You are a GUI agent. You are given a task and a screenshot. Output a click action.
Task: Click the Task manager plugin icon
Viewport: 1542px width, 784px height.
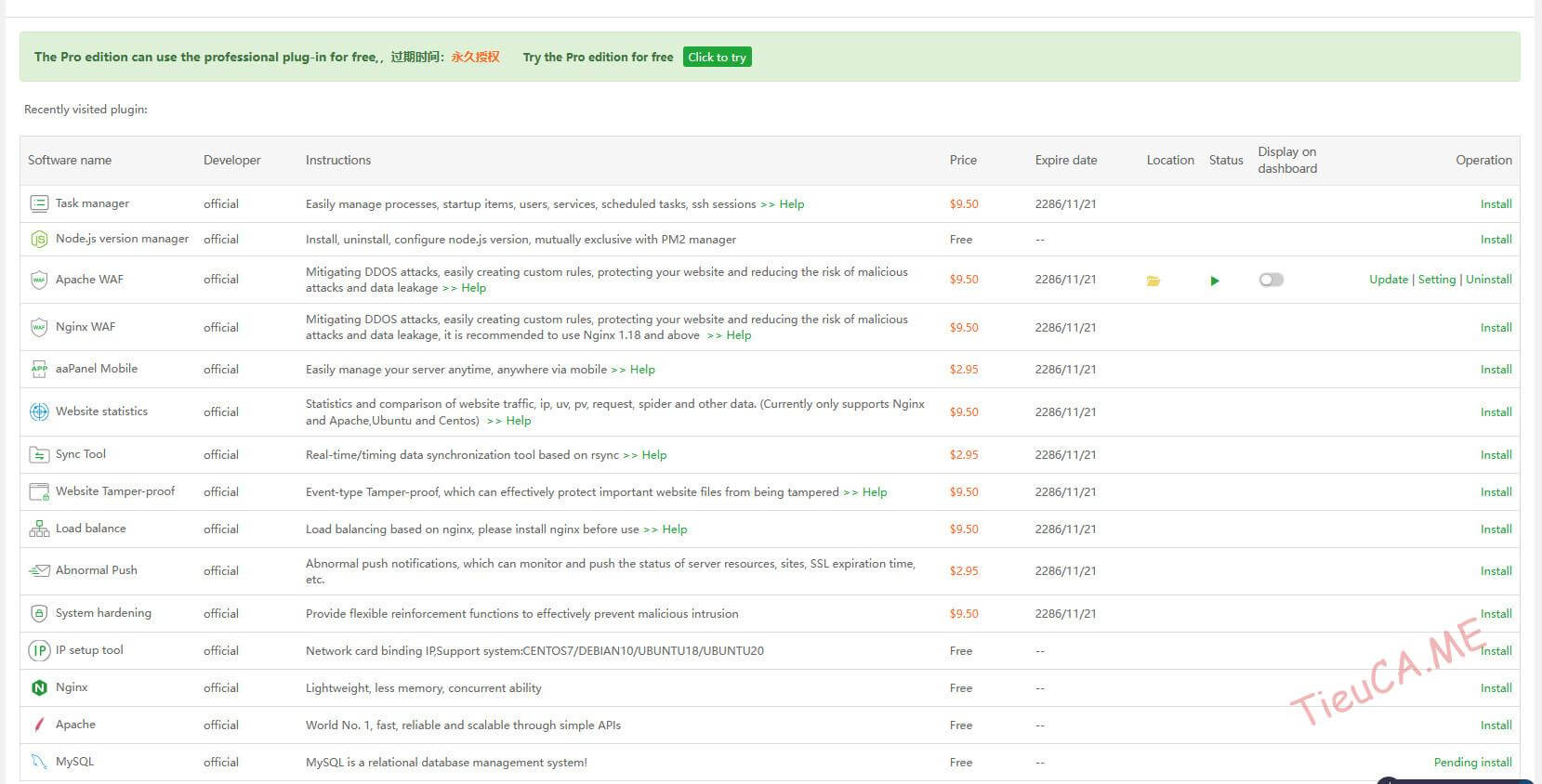click(x=39, y=203)
